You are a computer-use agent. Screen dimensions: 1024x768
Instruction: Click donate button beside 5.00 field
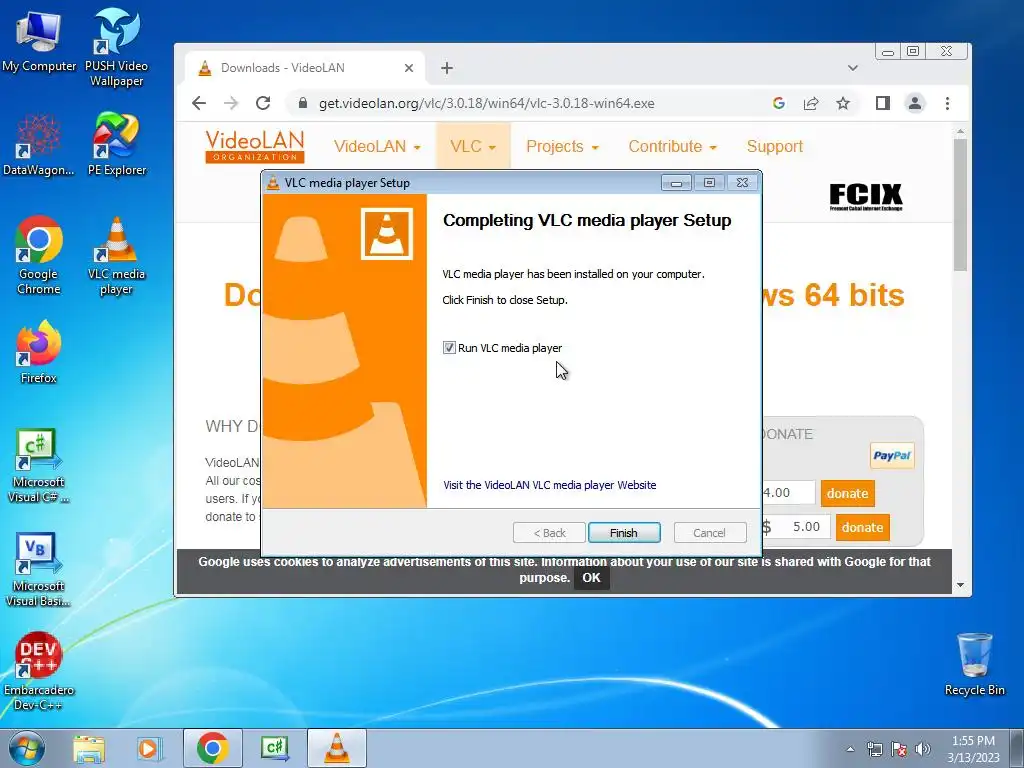coord(862,528)
